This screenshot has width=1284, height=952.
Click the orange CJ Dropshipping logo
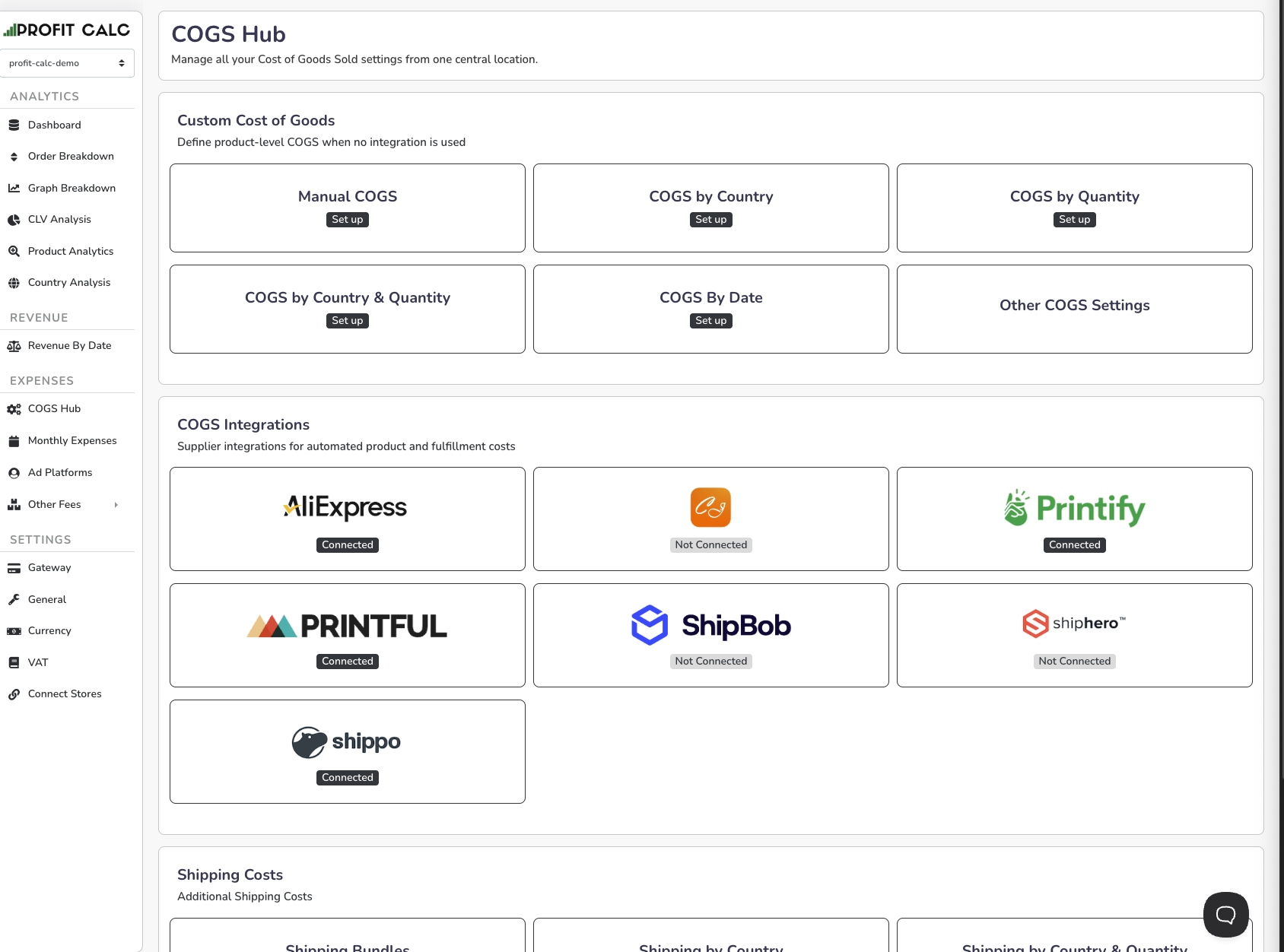(x=710, y=507)
